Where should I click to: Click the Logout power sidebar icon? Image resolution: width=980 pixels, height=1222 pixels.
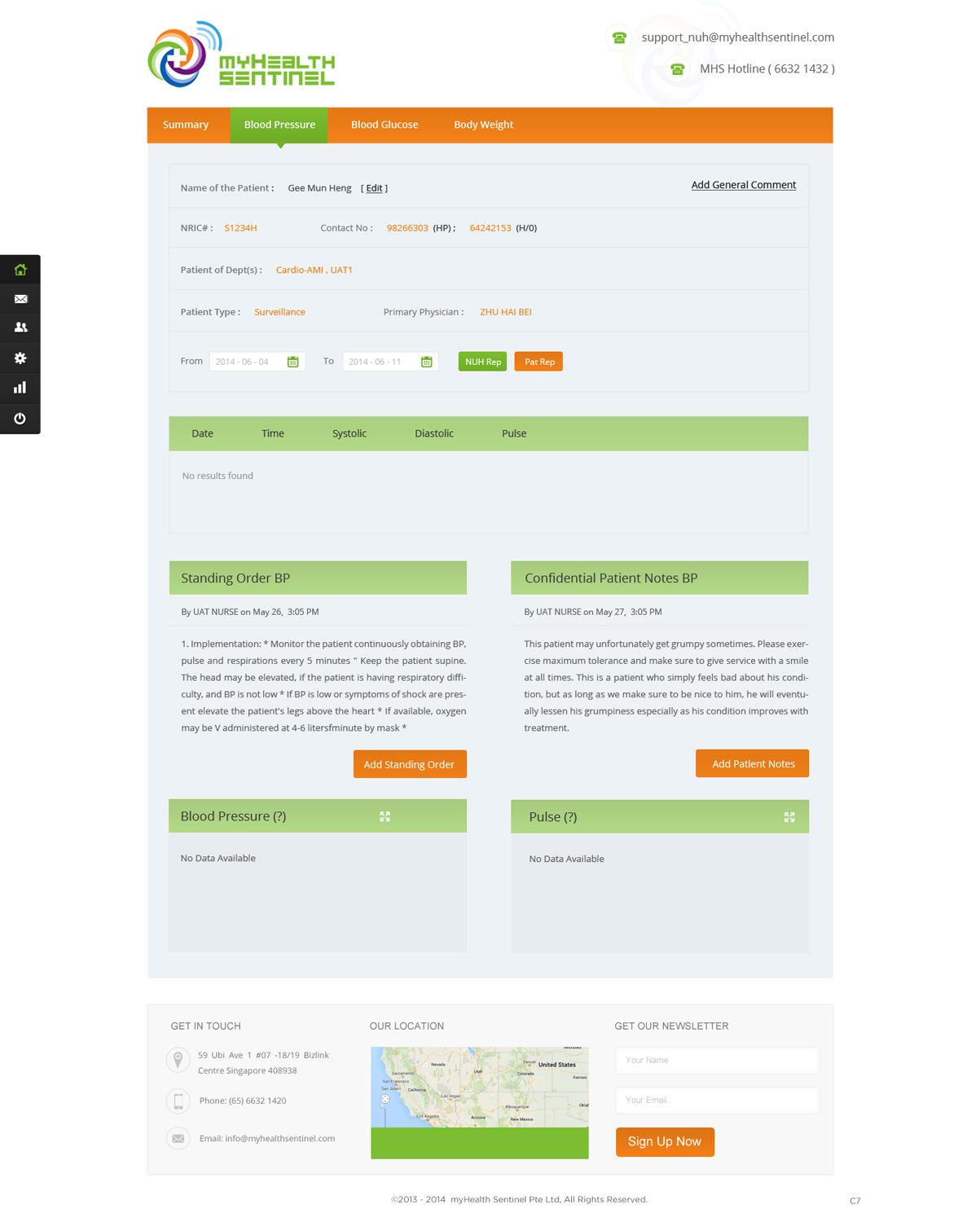[20, 418]
